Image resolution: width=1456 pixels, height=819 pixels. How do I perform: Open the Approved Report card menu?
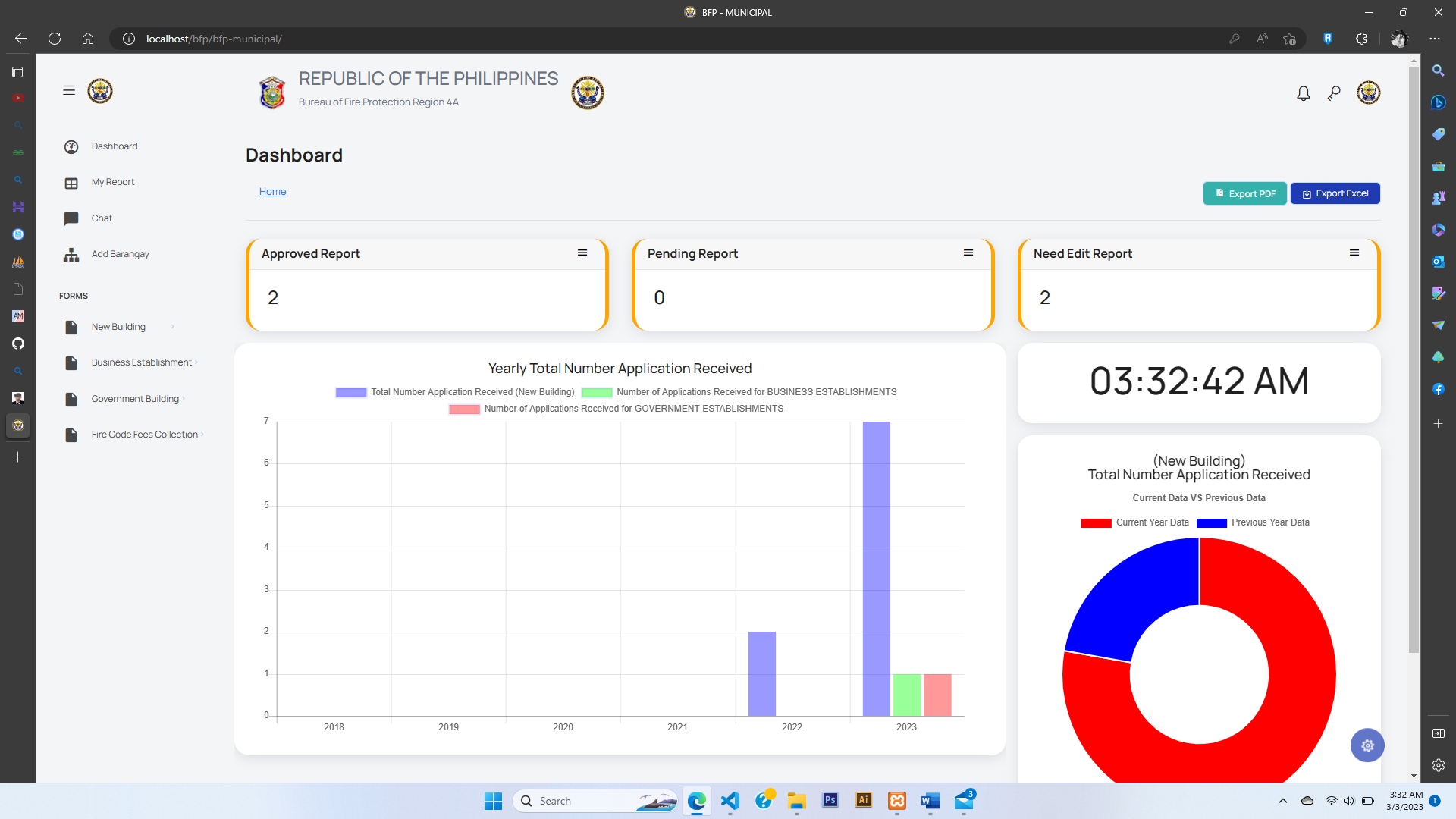coord(582,253)
